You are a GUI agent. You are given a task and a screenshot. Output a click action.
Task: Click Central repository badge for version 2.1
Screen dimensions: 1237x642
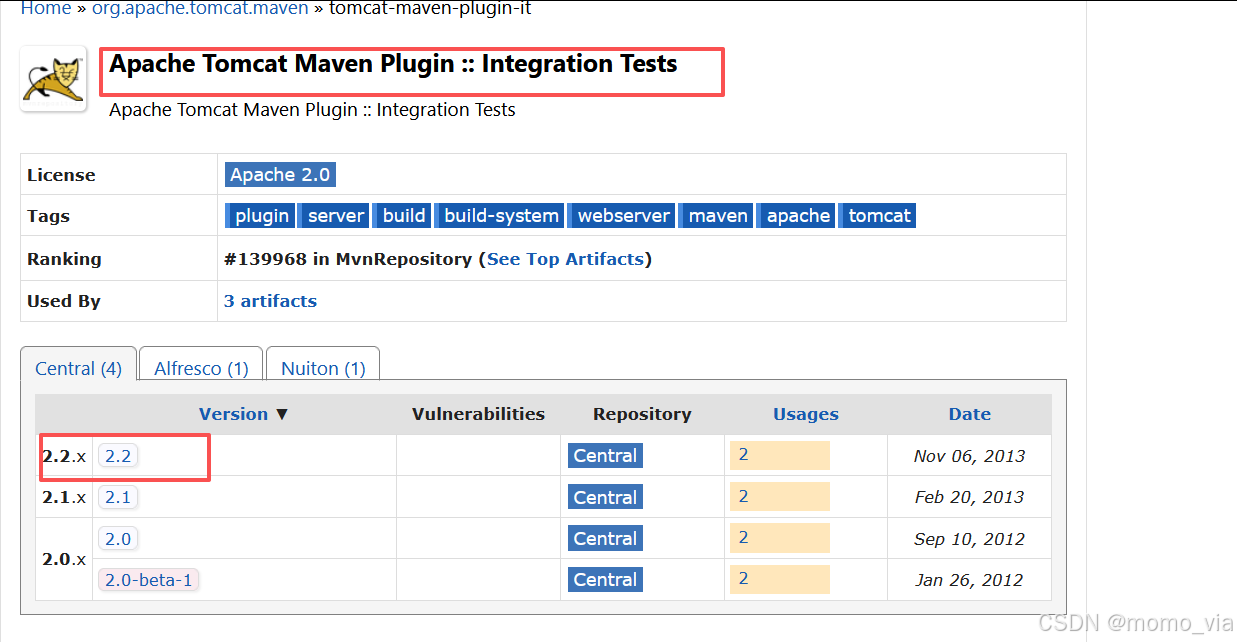click(x=605, y=497)
